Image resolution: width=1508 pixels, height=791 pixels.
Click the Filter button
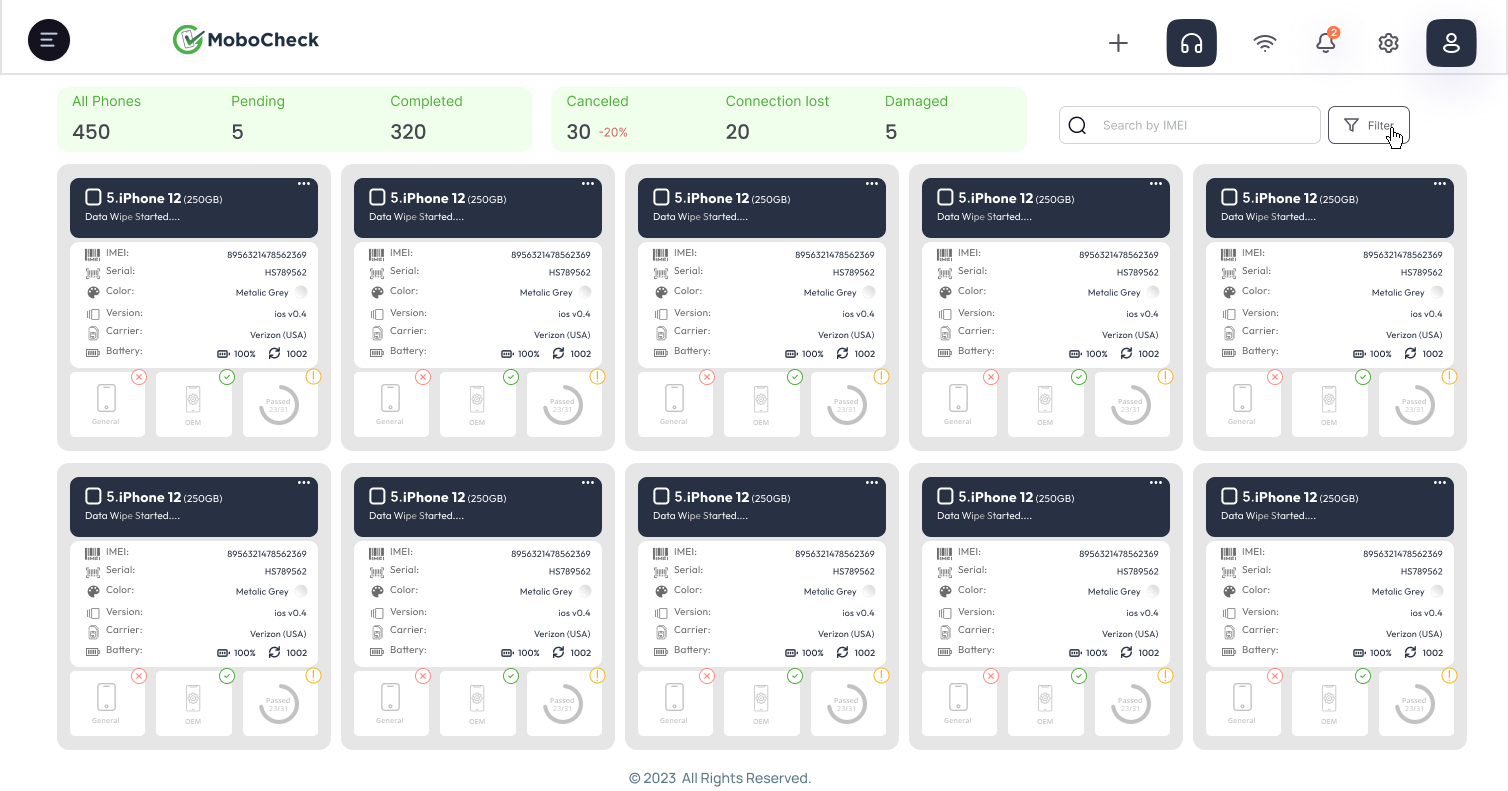click(1368, 125)
